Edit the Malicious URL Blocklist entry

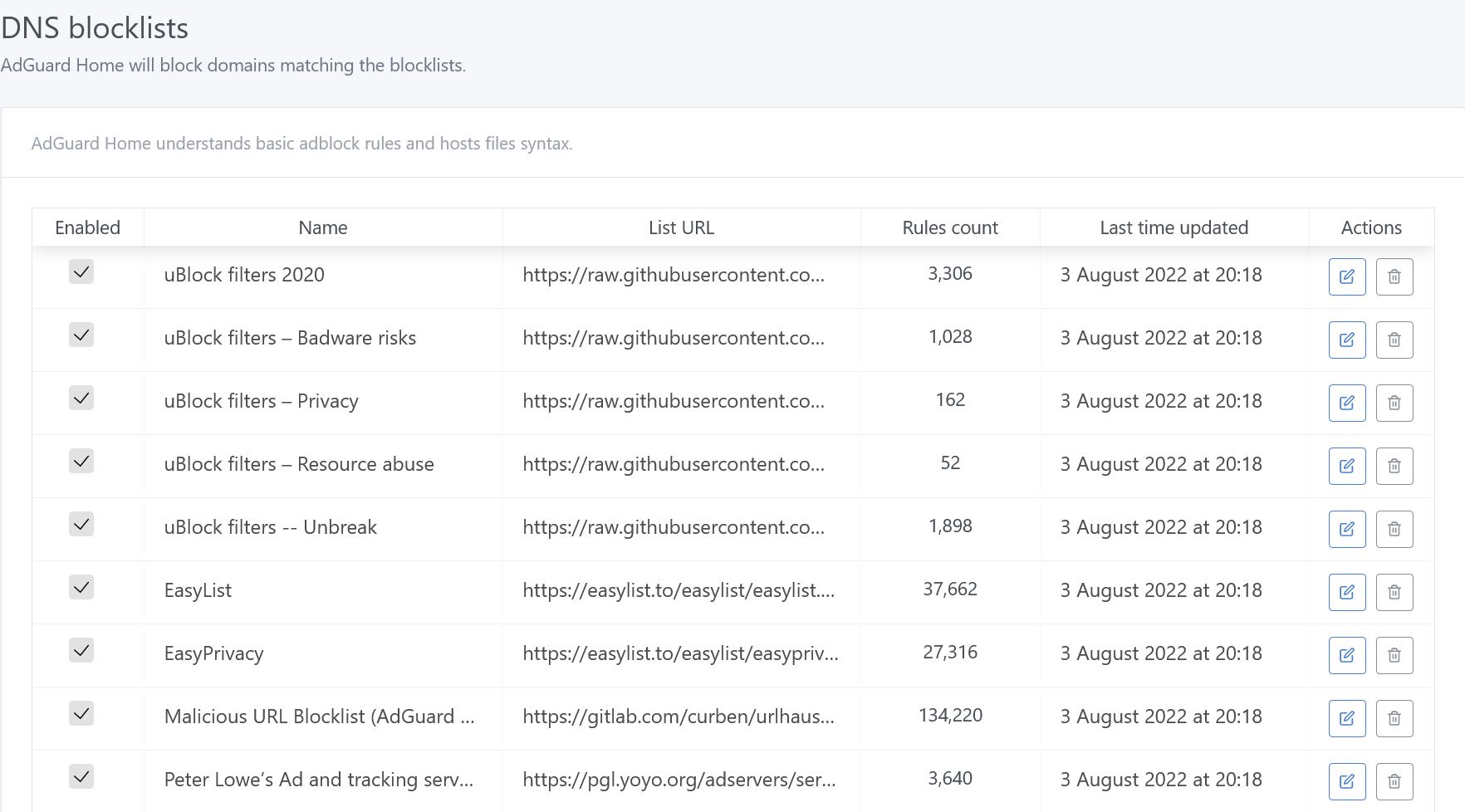click(1347, 718)
